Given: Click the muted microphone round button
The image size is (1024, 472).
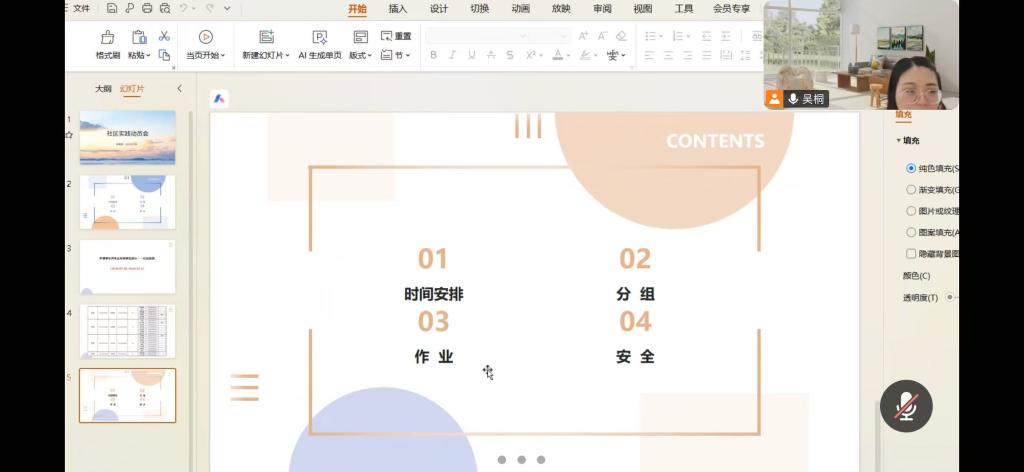Looking at the screenshot, I should pyautogui.click(x=906, y=405).
